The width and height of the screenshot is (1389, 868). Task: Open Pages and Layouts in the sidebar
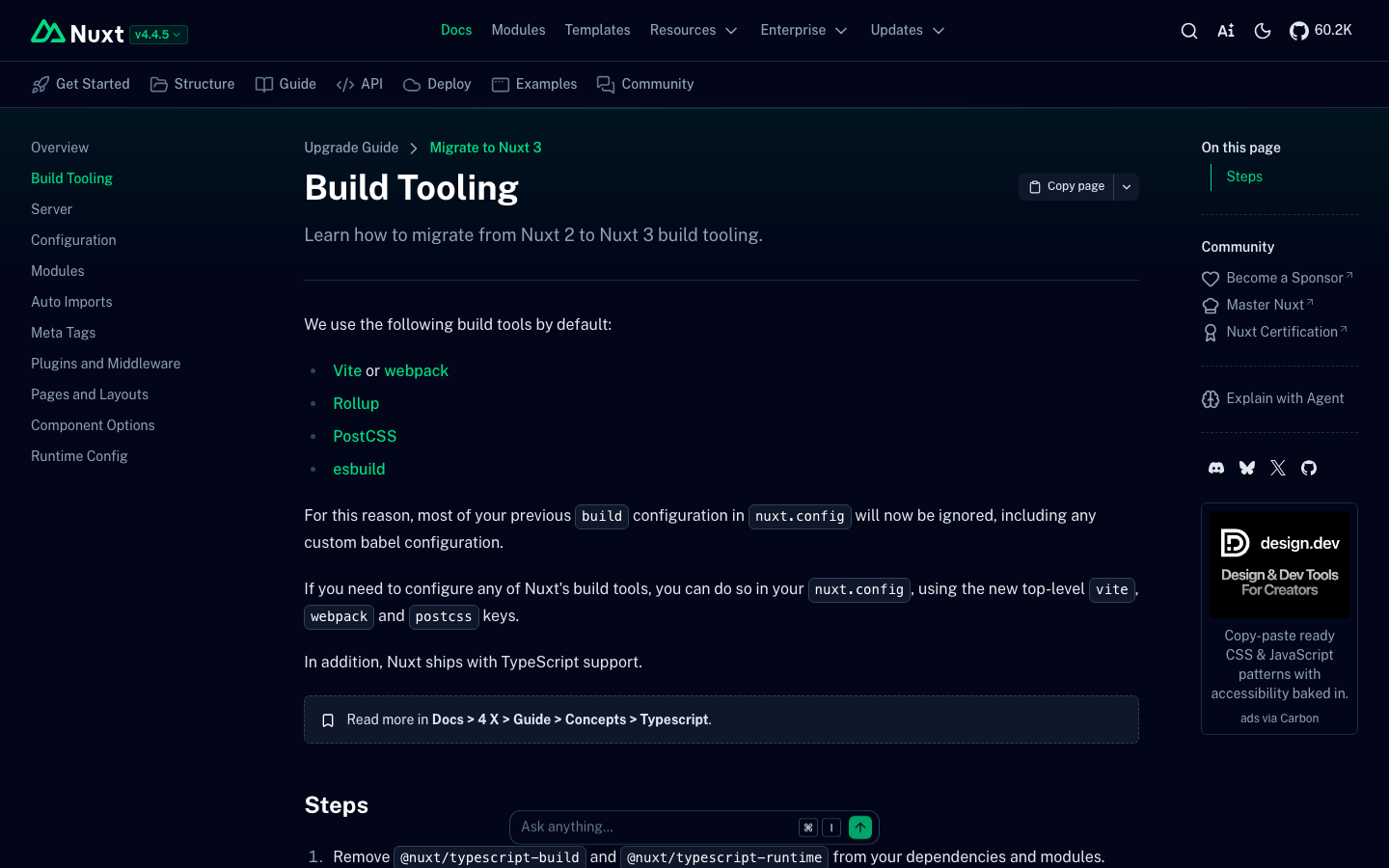pos(90,394)
